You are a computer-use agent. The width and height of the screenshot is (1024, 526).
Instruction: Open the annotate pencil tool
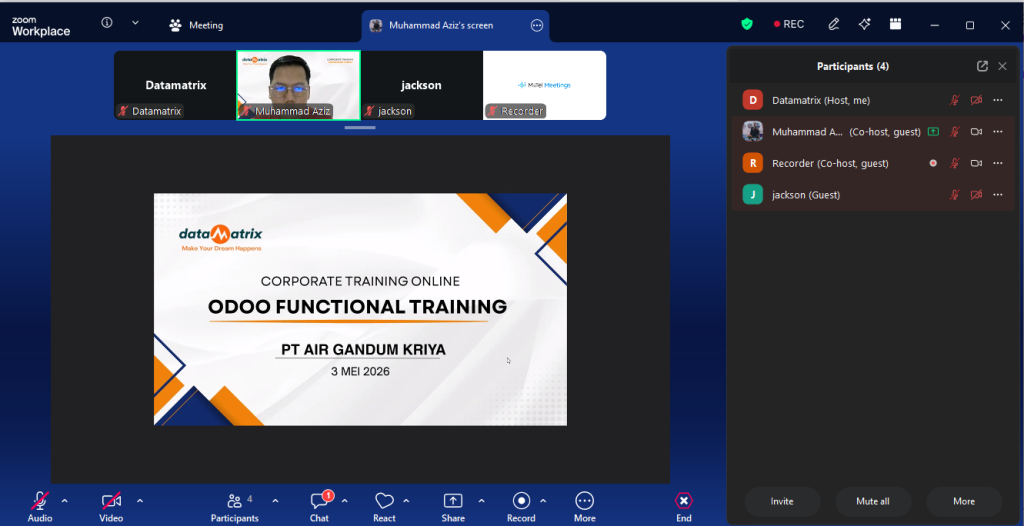point(833,24)
